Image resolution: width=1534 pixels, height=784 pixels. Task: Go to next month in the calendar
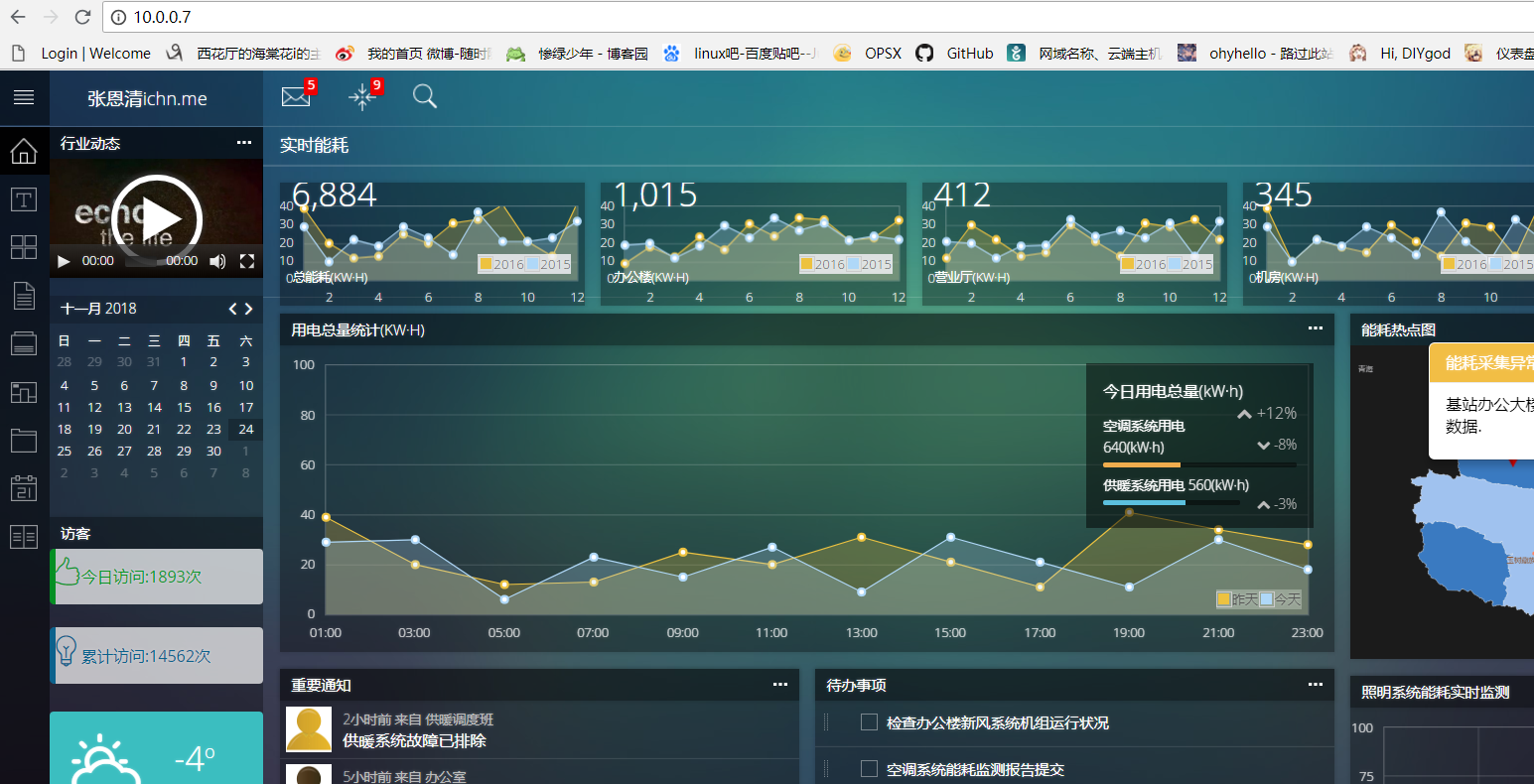248,308
